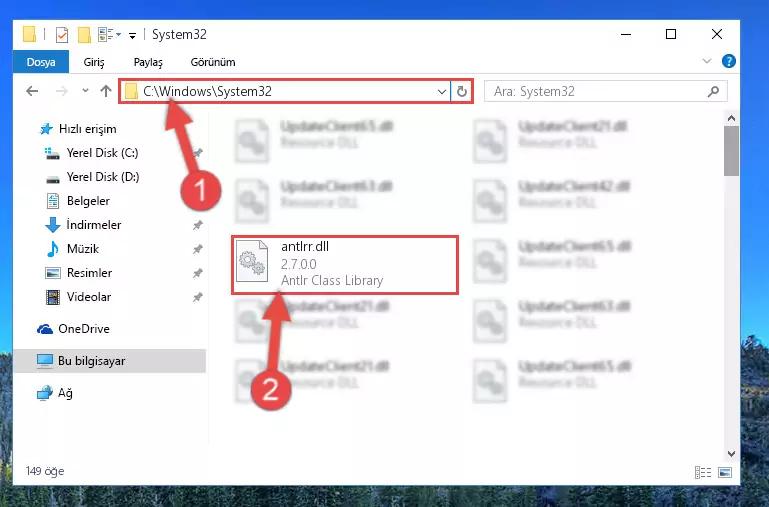Image resolution: width=769 pixels, height=507 pixels.
Task: Click the Properties checkmark icon in title bar
Action: point(62,35)
